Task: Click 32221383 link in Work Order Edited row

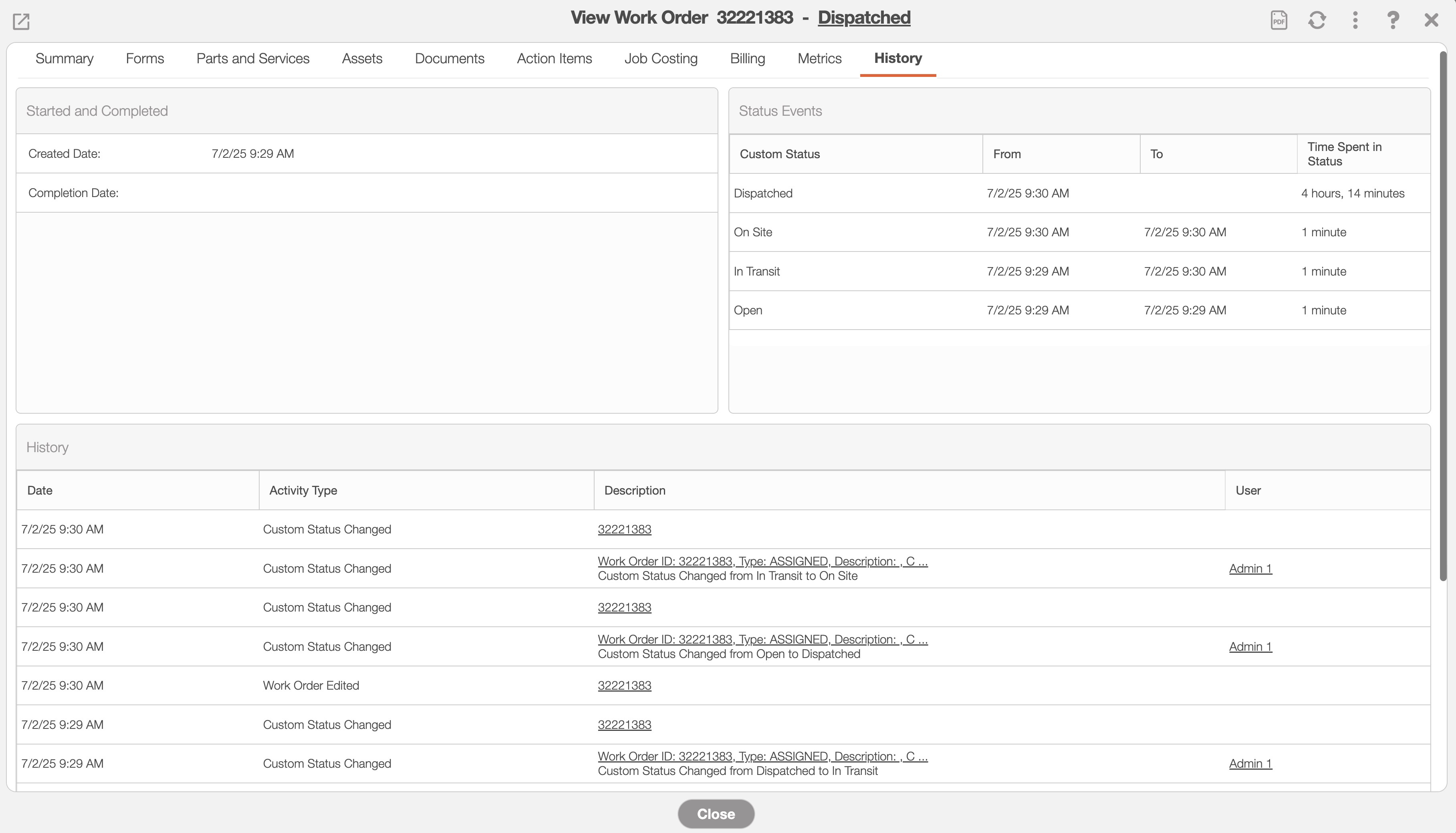Action: [x=624, y=685]
